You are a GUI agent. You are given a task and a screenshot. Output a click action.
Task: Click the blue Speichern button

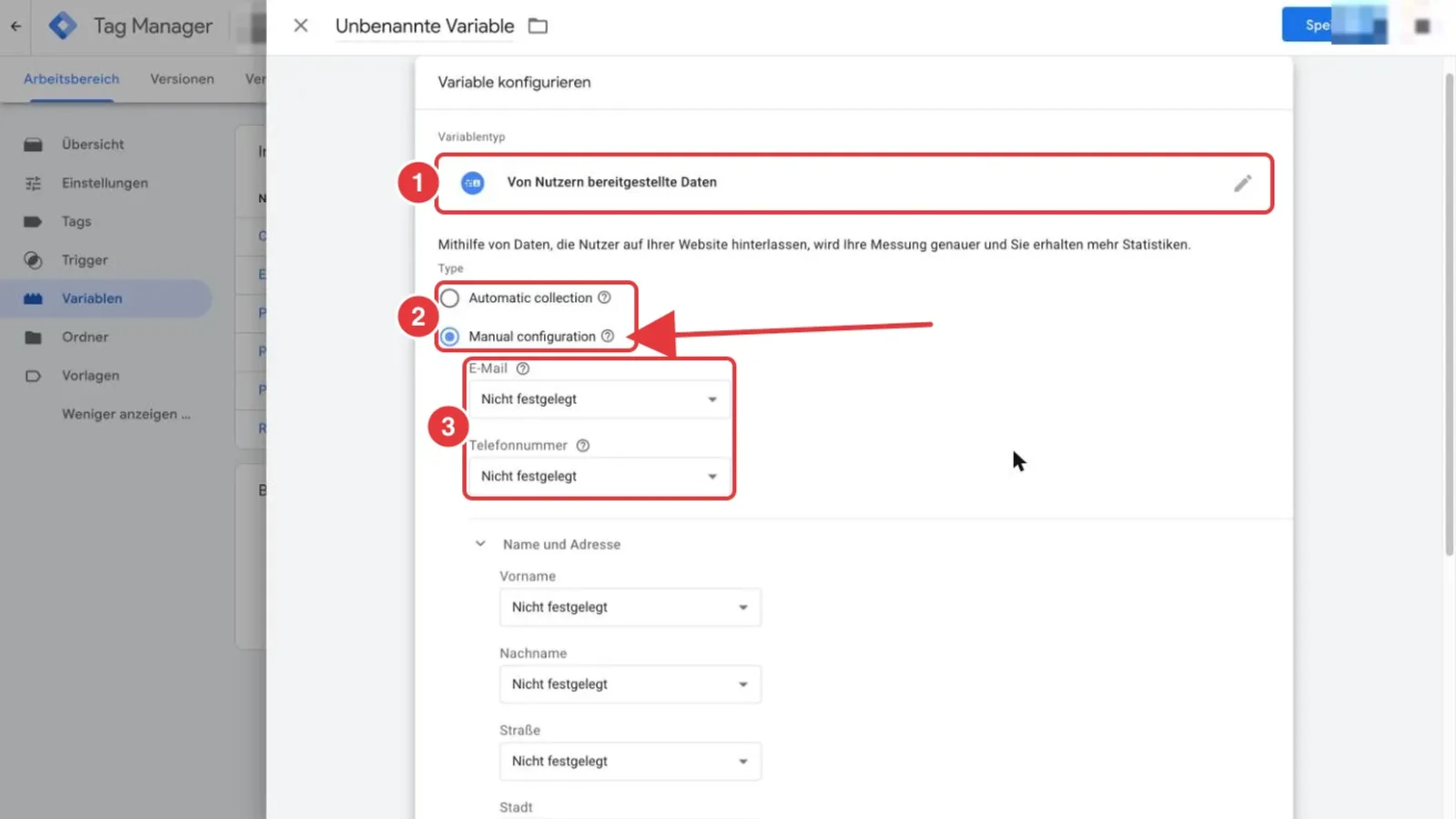coord(1334,25)
